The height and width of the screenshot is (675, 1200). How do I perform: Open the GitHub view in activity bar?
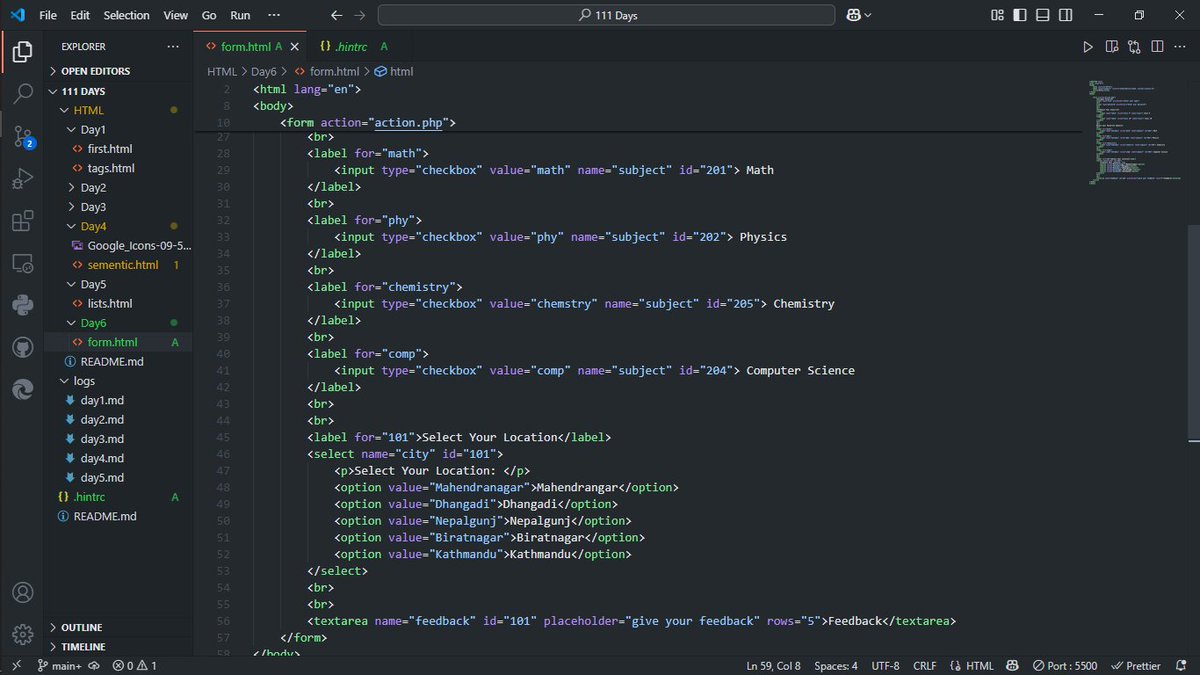(22, 348)
